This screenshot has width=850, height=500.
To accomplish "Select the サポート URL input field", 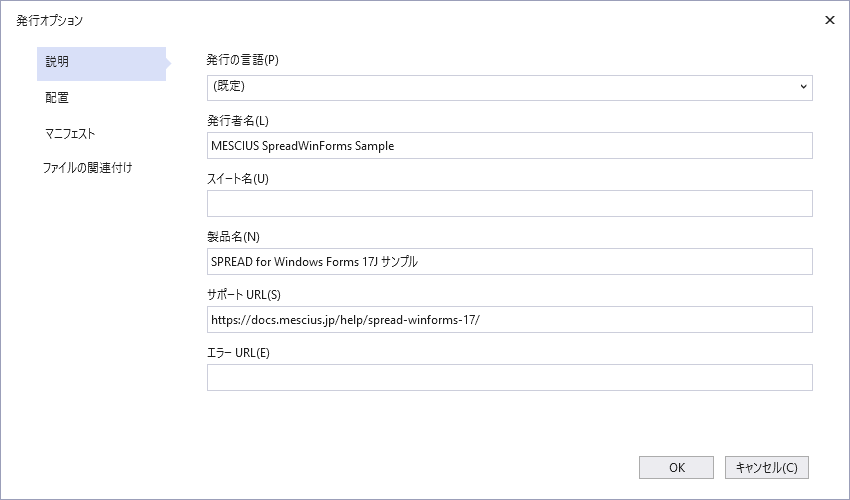I will click(x=509, y=320).
